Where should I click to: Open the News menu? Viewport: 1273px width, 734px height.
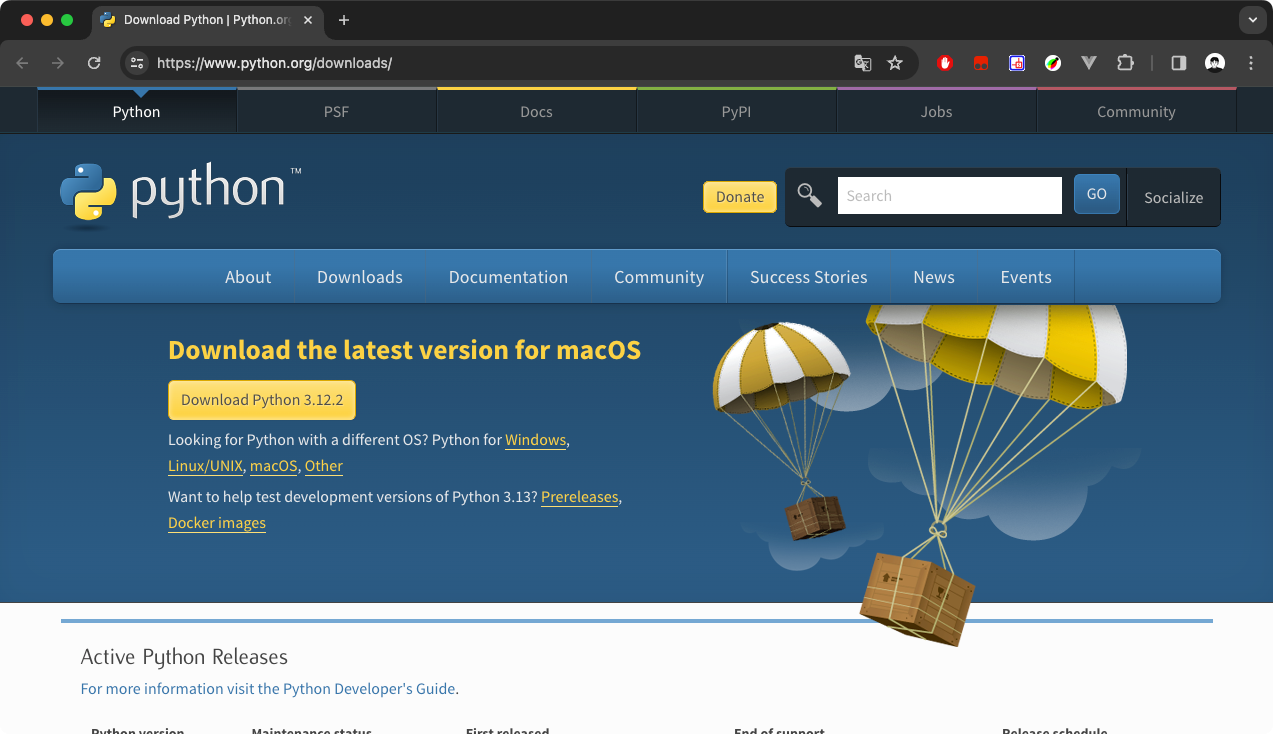click(934, 277)
